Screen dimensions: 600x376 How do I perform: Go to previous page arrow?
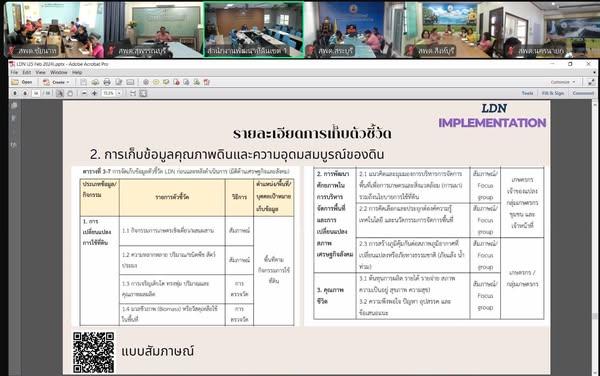[x=15, y=93]
